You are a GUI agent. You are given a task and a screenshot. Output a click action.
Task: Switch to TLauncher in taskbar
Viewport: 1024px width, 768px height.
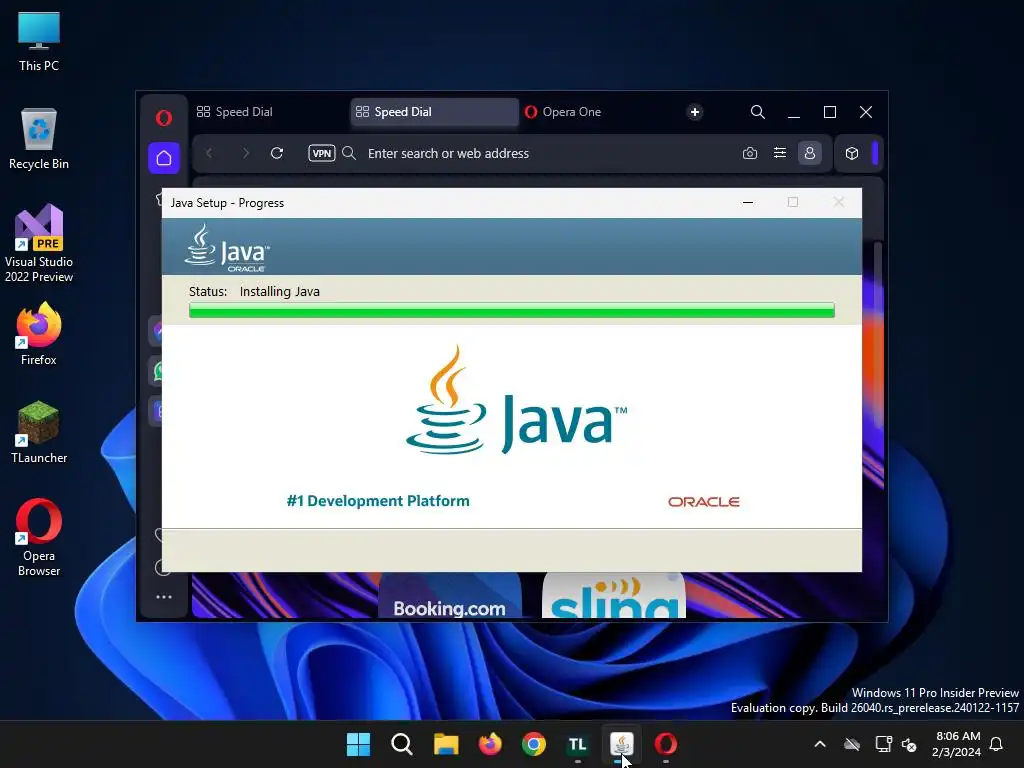coord(577,744)
